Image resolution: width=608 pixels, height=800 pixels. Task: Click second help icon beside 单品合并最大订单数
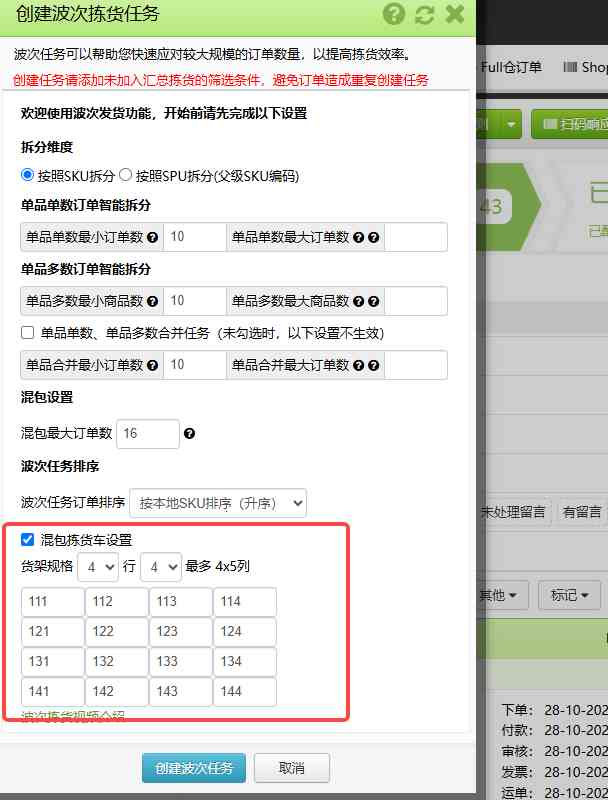(374, 365)
